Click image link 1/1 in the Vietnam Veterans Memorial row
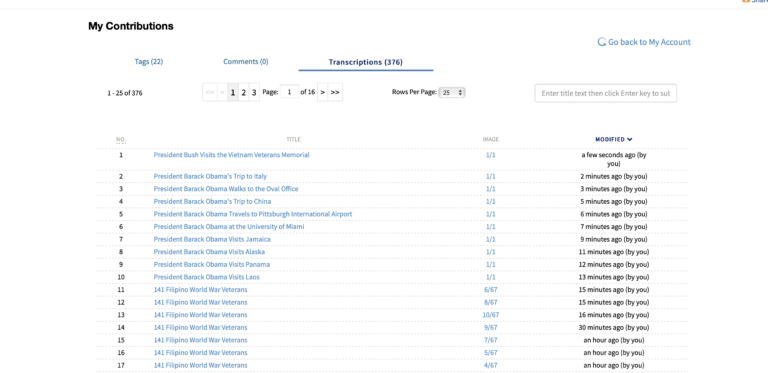The height and width of the screenshot is (373, 768). (490, 155)
